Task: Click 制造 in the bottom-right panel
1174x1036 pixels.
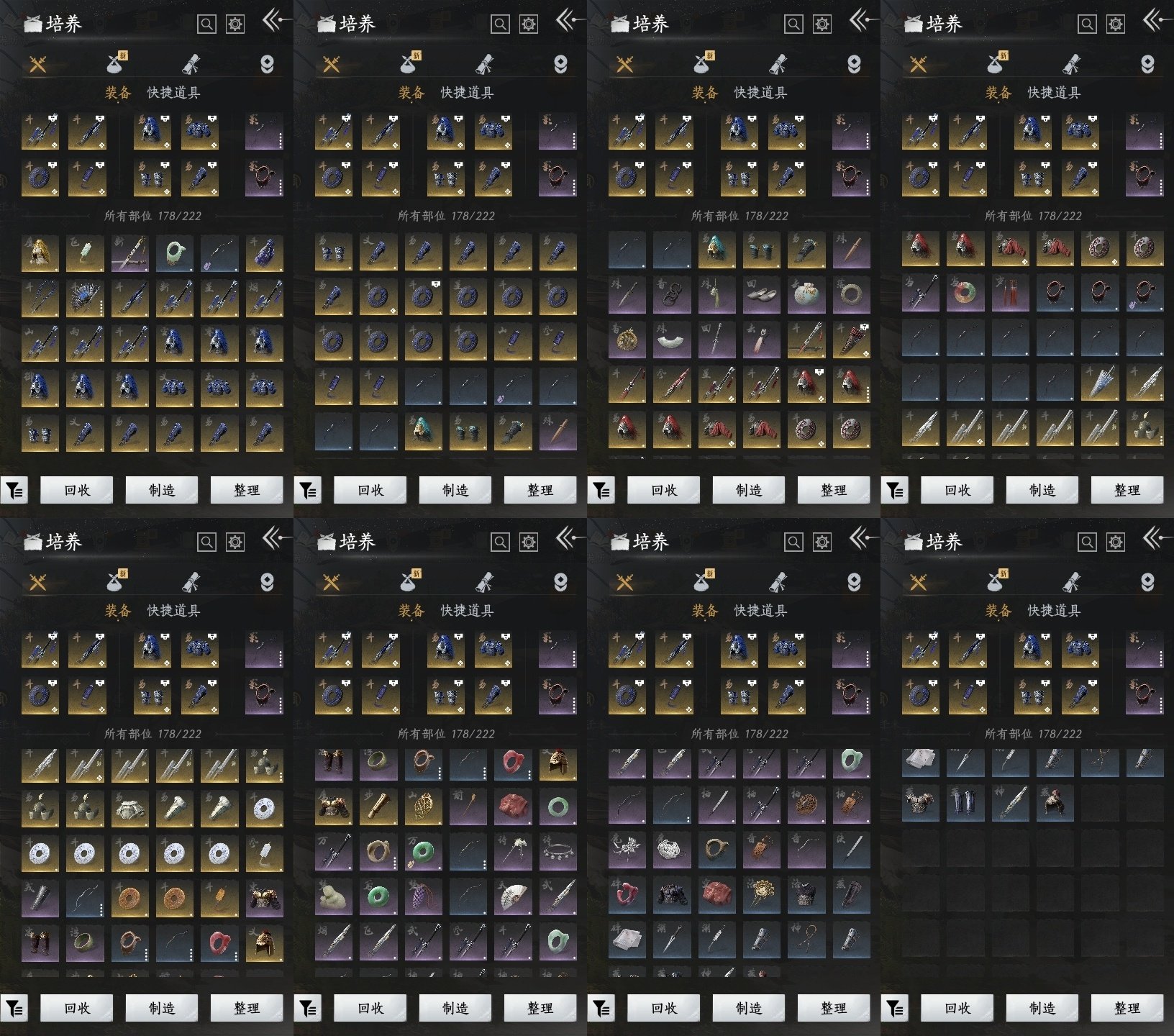Action: pos(1042,1008)
